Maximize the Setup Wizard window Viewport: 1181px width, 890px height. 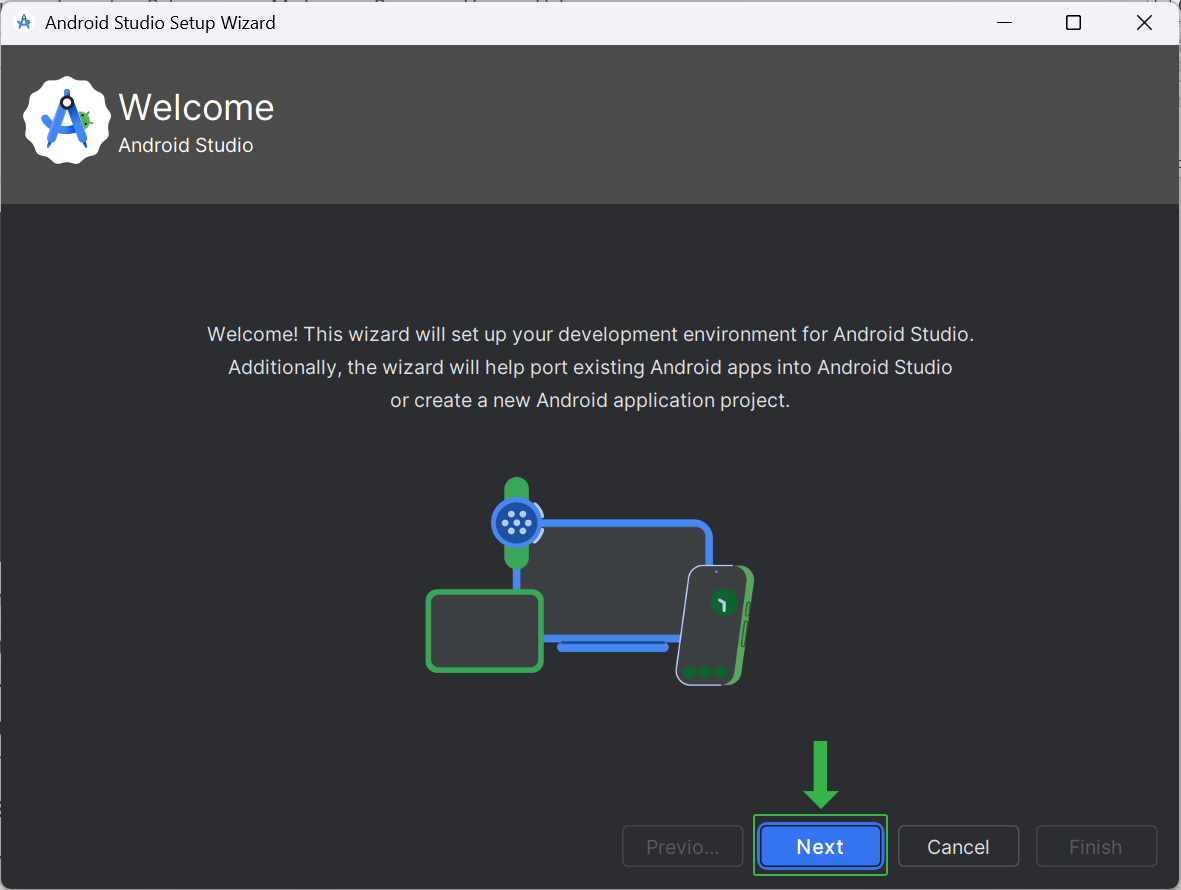(x=1073, y=23)
